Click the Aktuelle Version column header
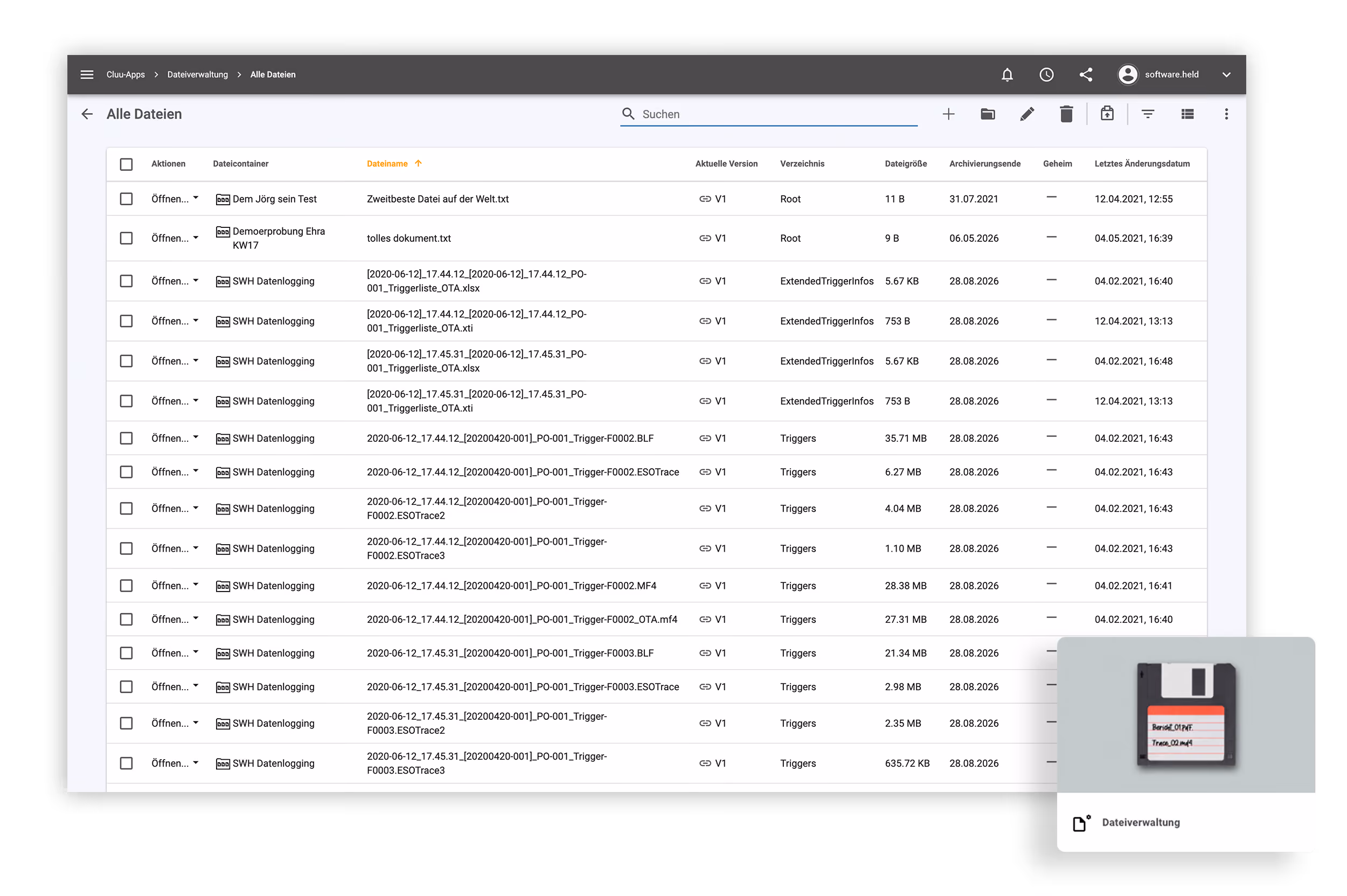 coord(726,163)
